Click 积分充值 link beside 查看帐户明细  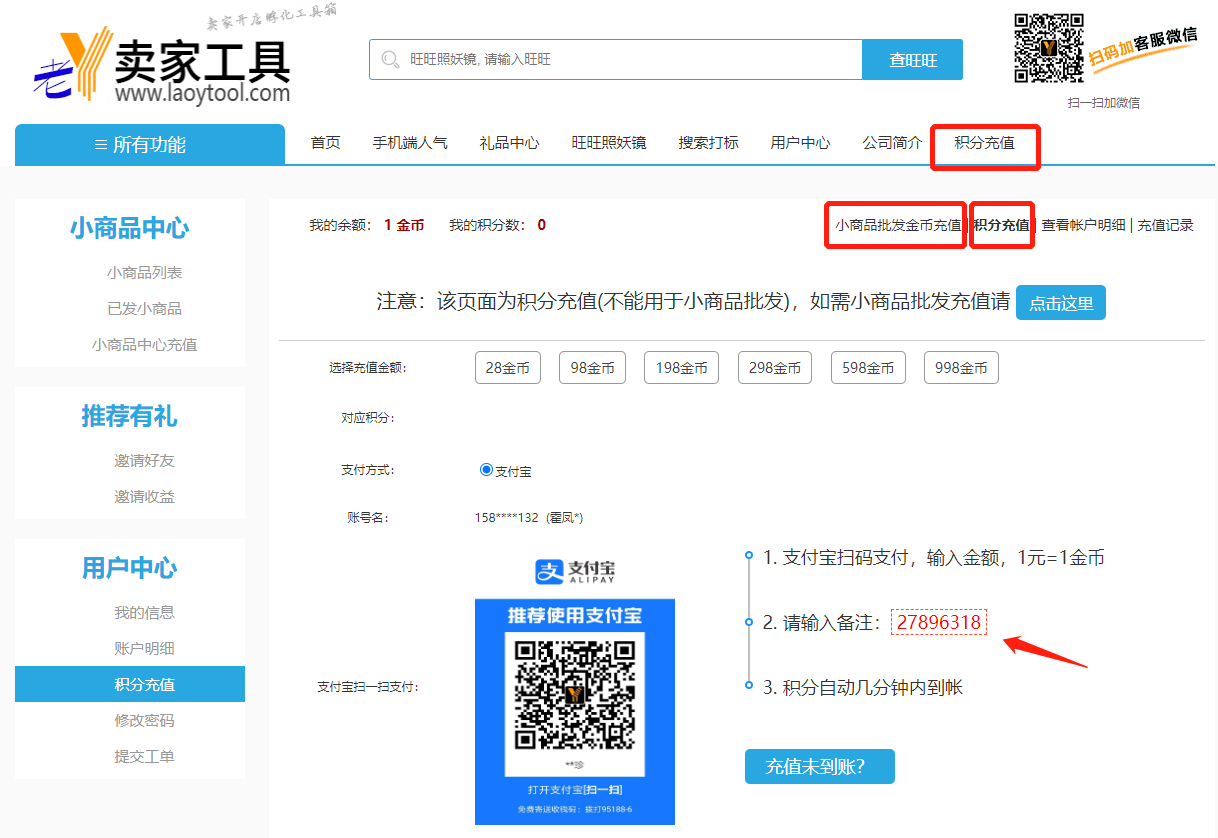(1002, 225)
